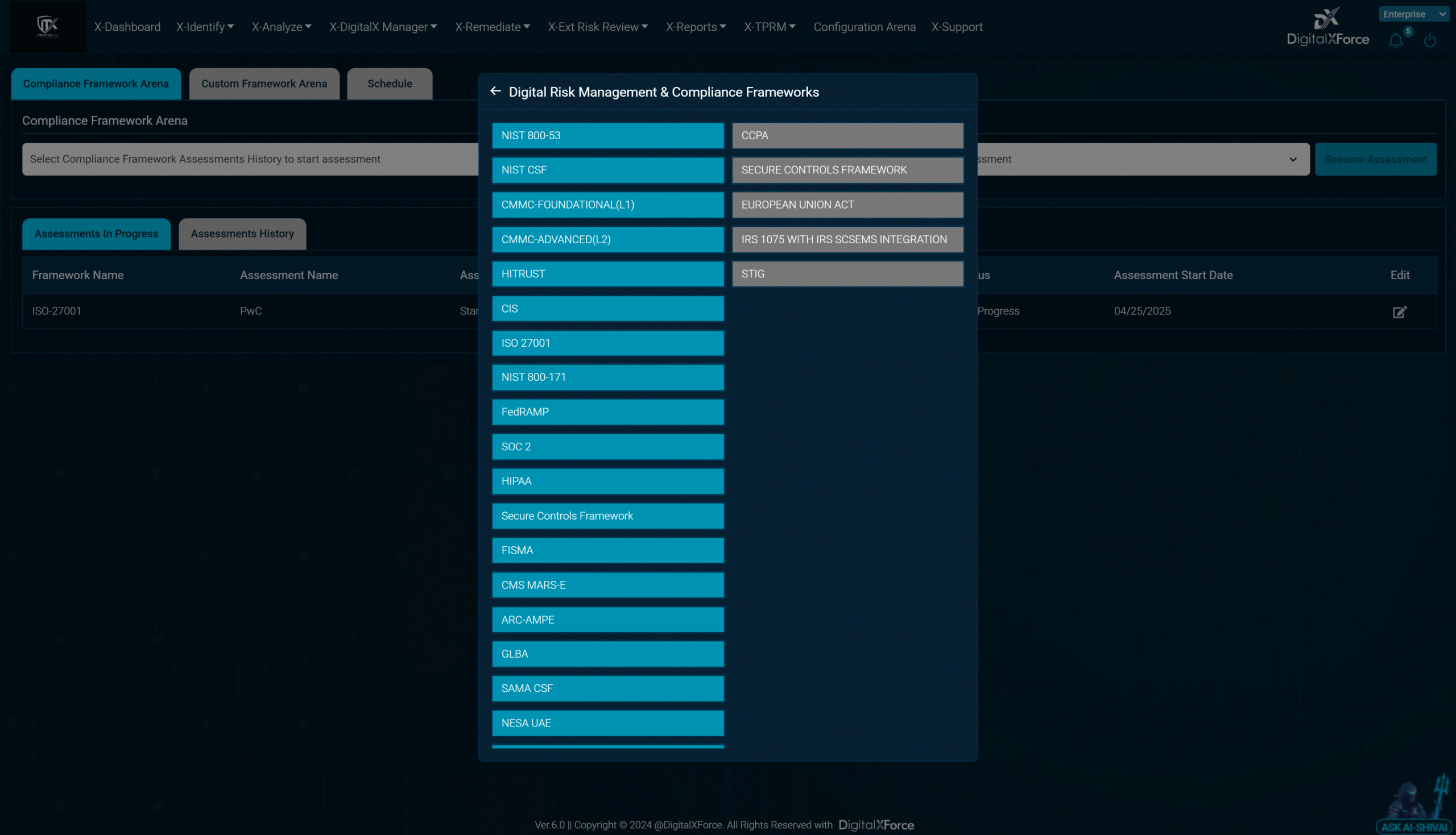This screenshot has width=1456, height=835.
Task: Open the Ask AI-Shiva assistant
Action: [x=1415, y=805]
